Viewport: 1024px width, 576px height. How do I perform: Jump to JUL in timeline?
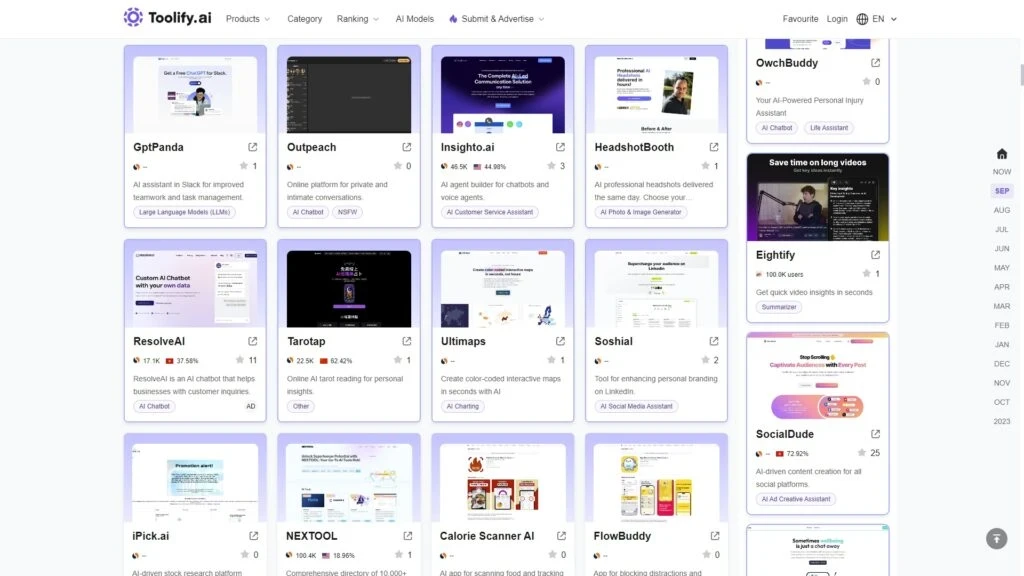(1001, 229)
